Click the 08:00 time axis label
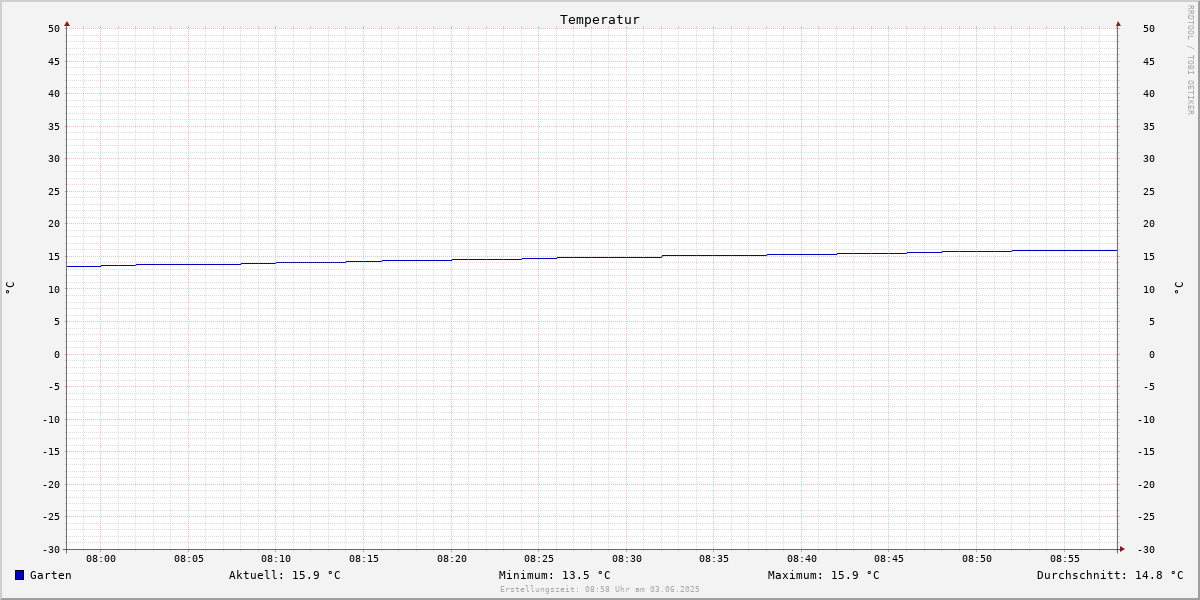 pyautogui.click(x=101, y=559)
